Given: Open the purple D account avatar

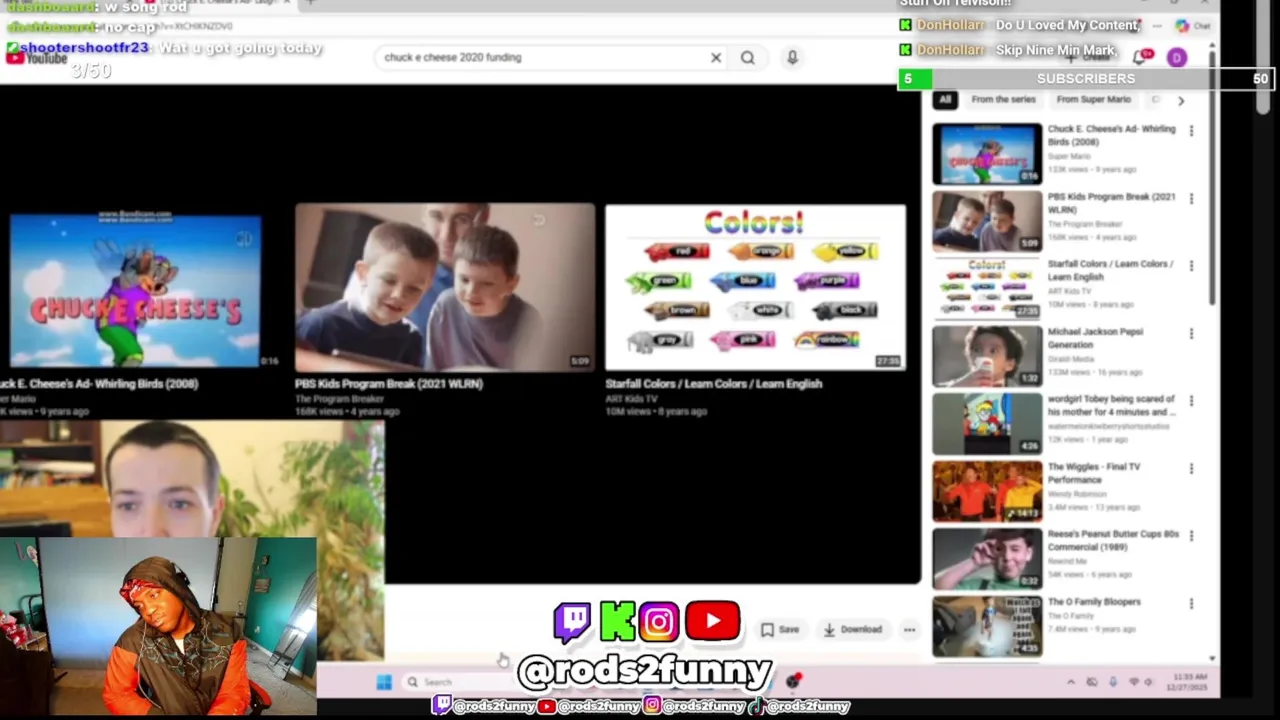Looking at the screenshot, I should pos(1176,58).
